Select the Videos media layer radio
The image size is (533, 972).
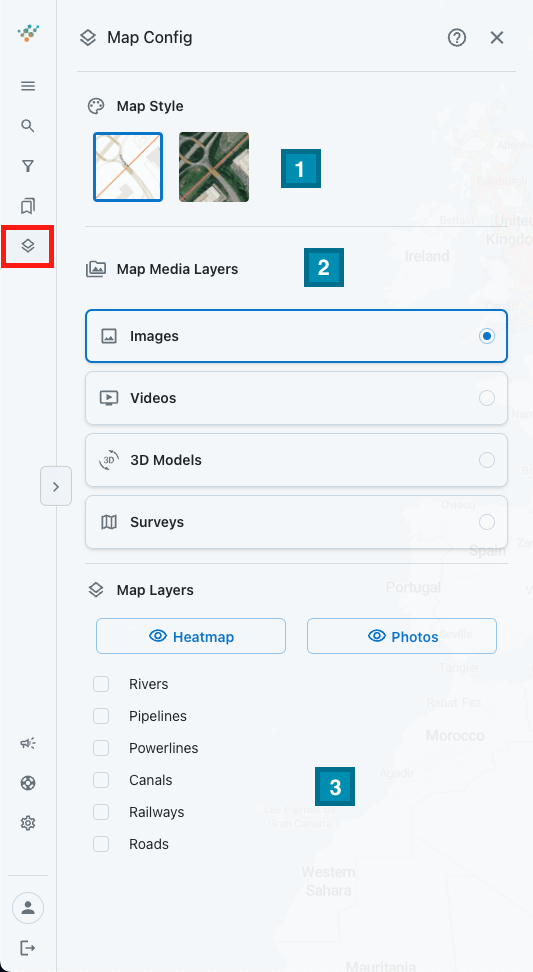[x=296, y=398]
